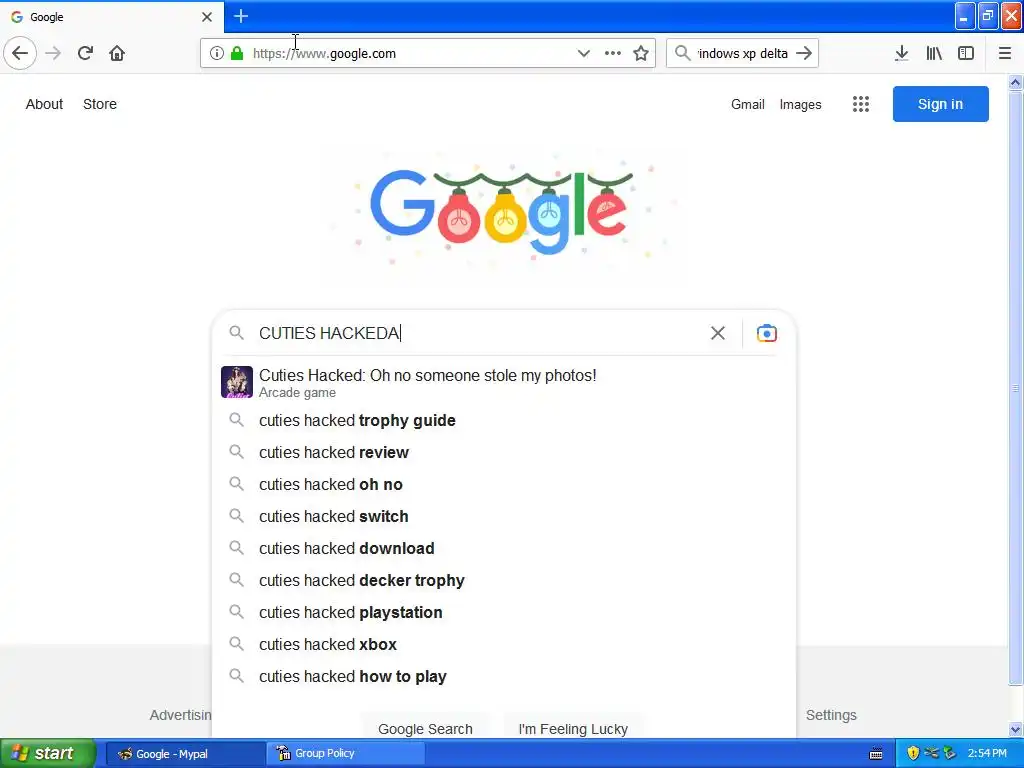Click the windows xp delta search box
1024x768 pixels.
tap(743, 54)
